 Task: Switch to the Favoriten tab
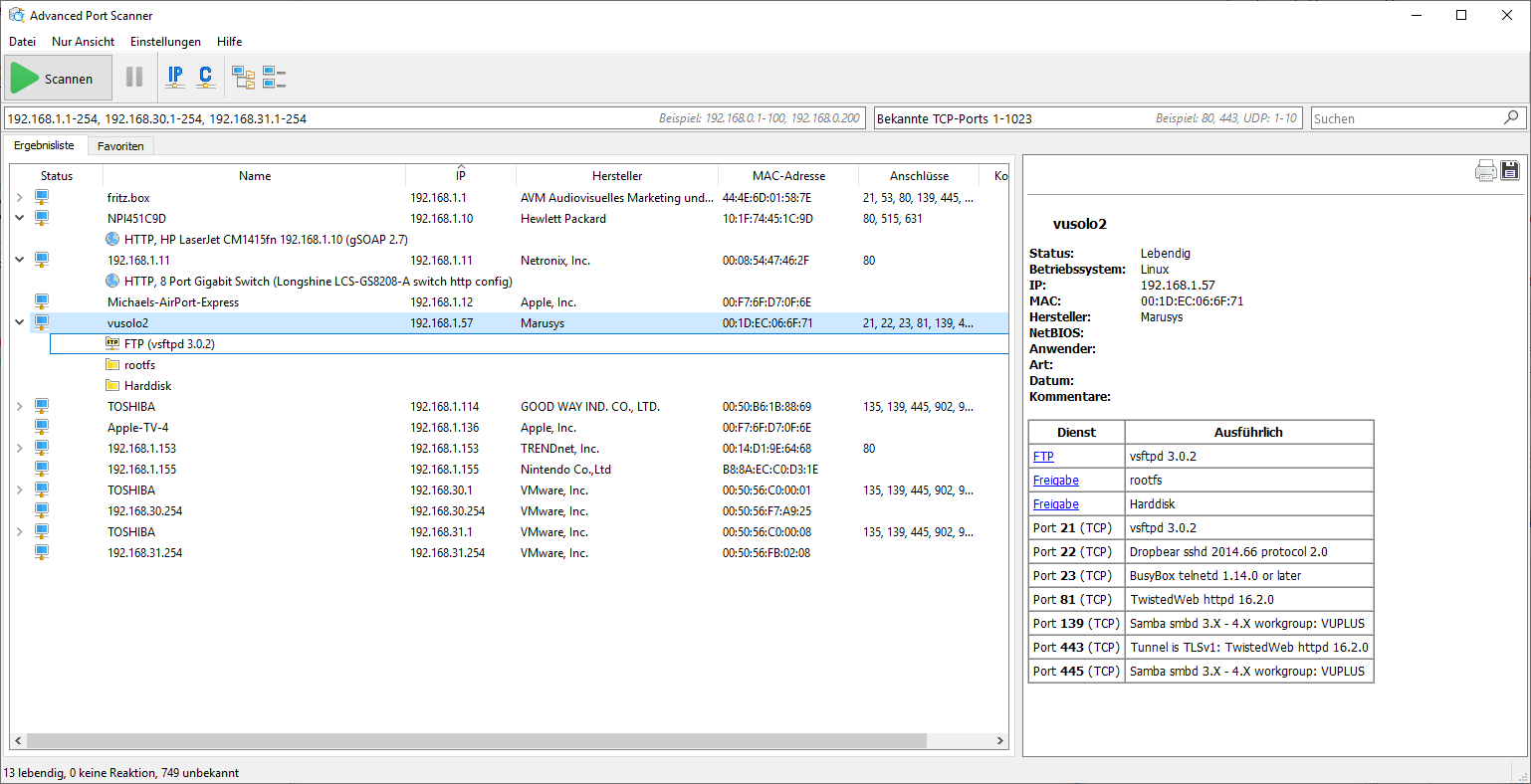coord(120,146)
